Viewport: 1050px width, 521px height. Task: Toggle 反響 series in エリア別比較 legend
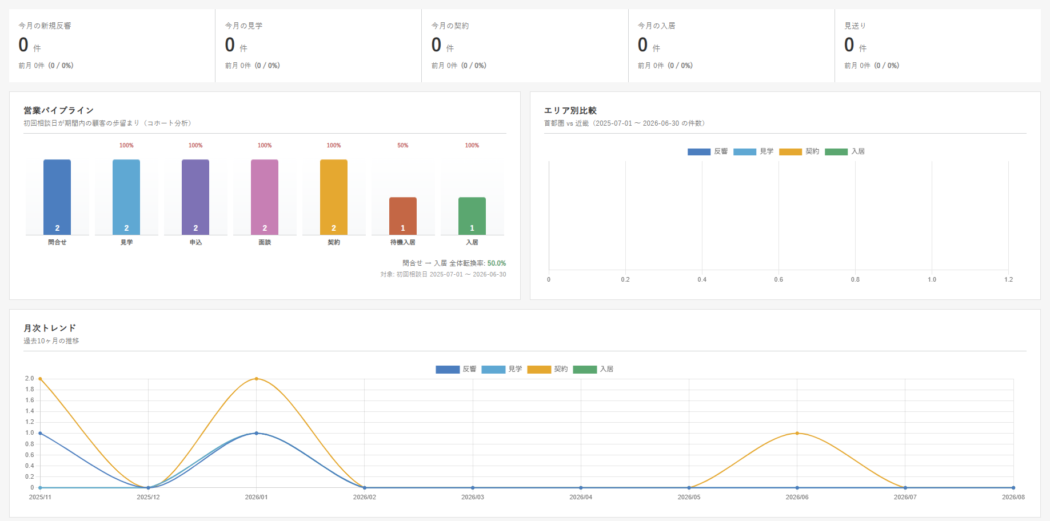pos(708,152)
